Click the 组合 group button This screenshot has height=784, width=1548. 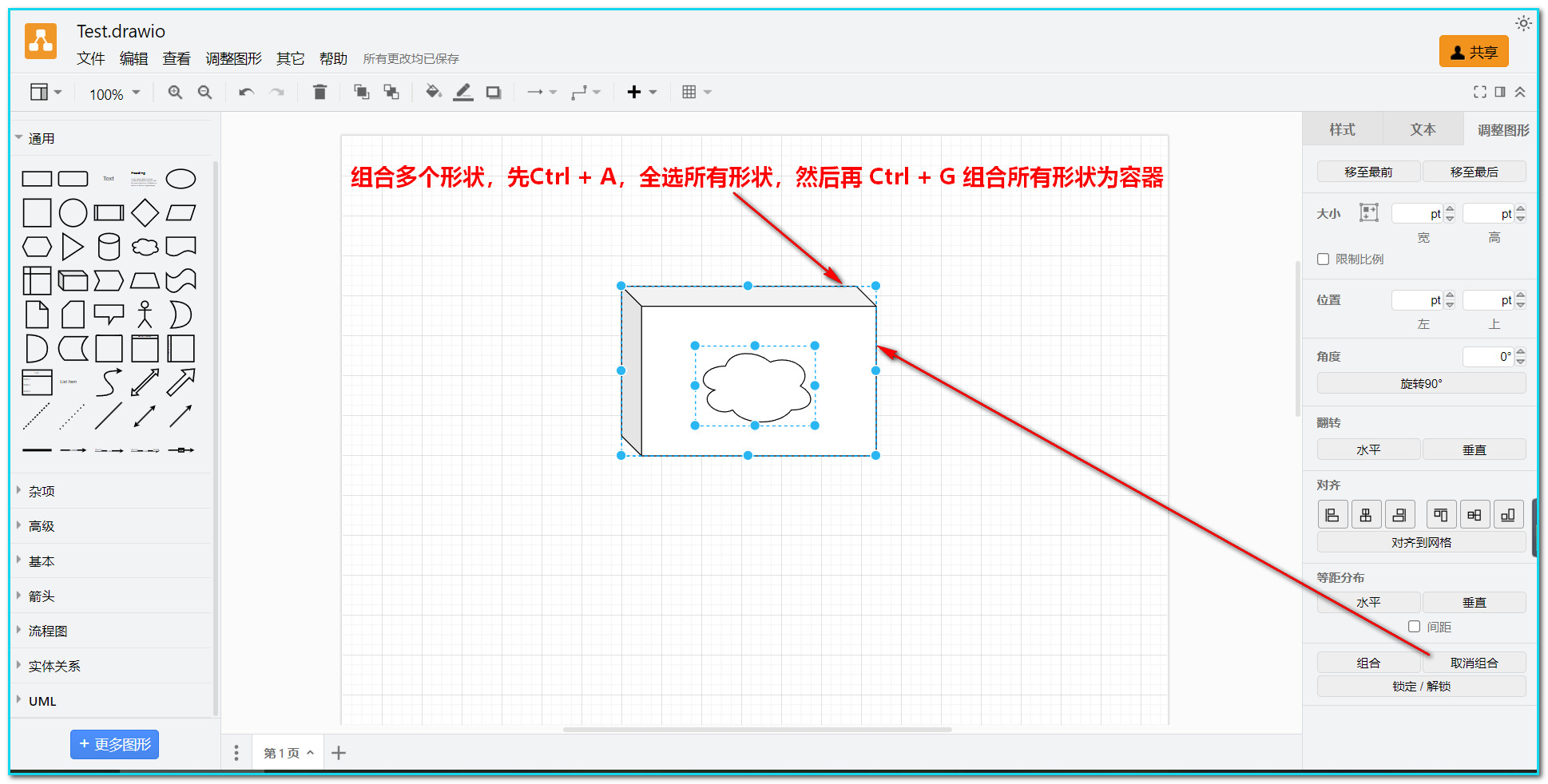(x=1368, y=663)
